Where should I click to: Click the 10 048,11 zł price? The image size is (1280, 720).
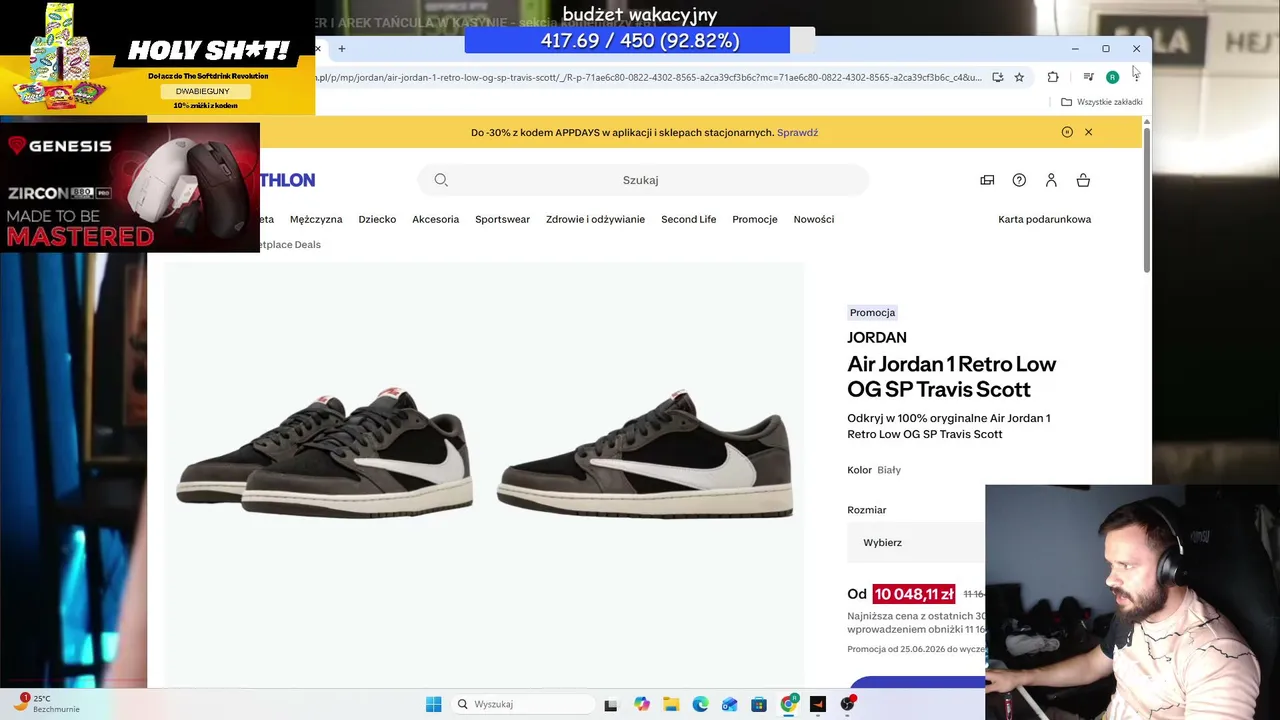(914, 594)
